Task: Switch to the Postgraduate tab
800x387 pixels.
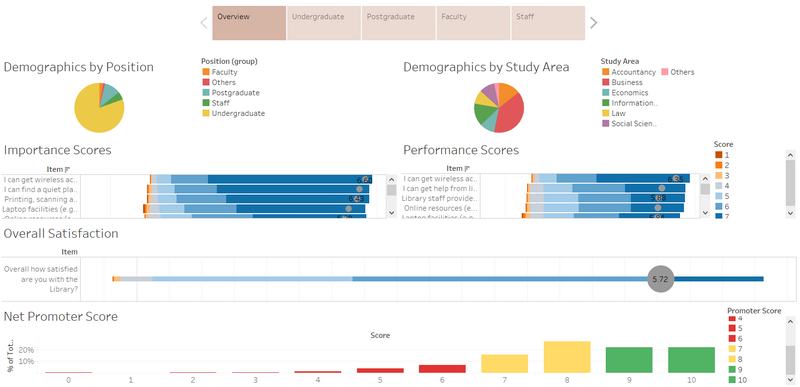Action: point(398,23)
